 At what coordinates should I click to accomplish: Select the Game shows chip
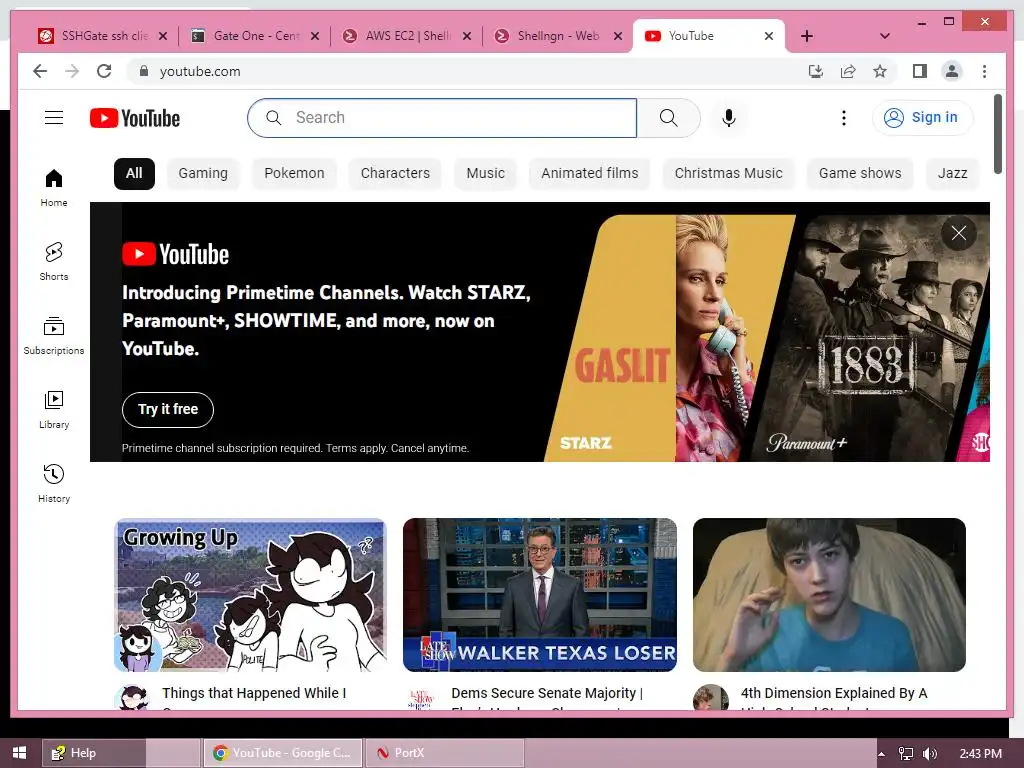click(x=860, y=173)
